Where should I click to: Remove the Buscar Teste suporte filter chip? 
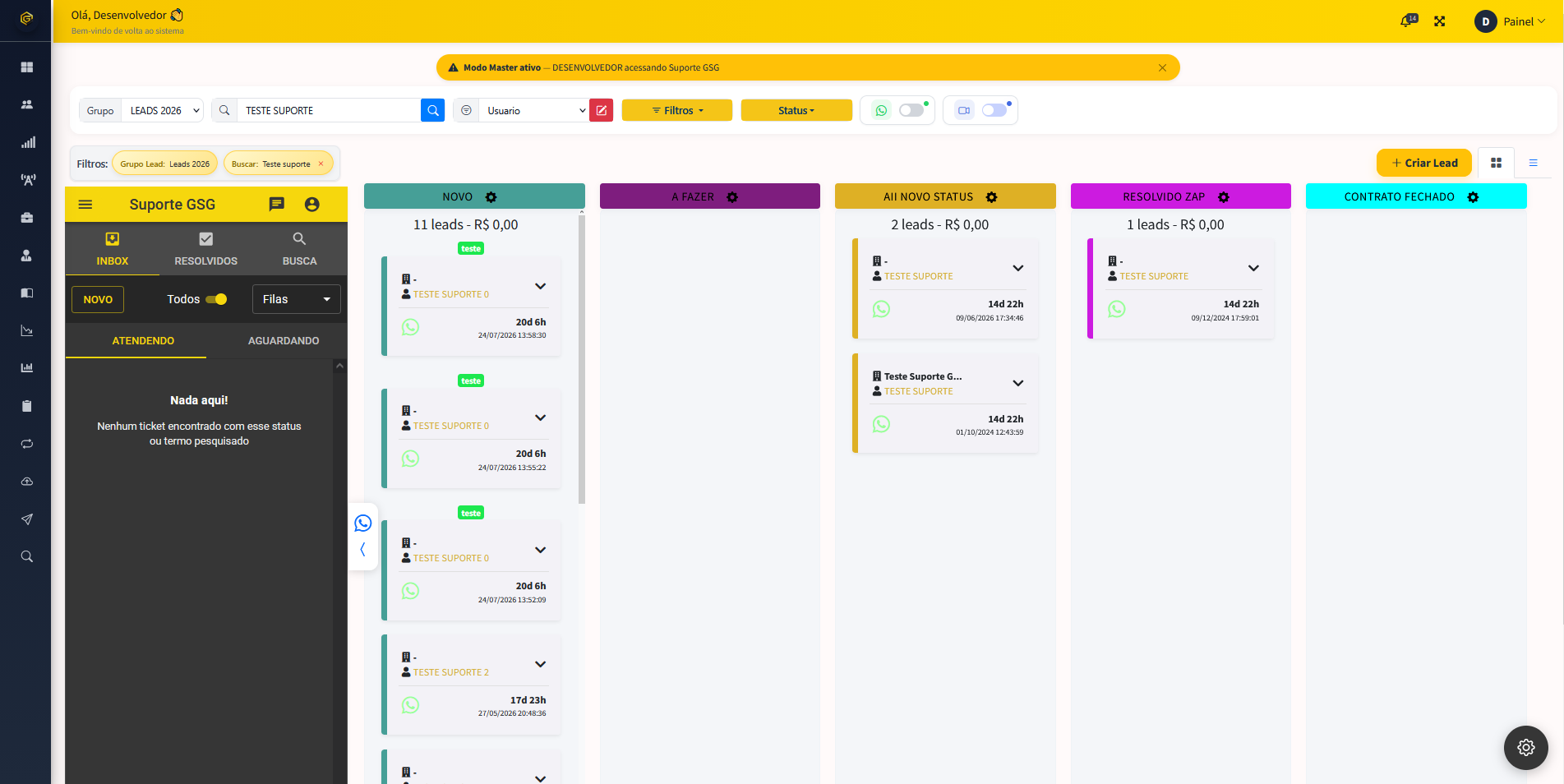click(x=321, y=164)
